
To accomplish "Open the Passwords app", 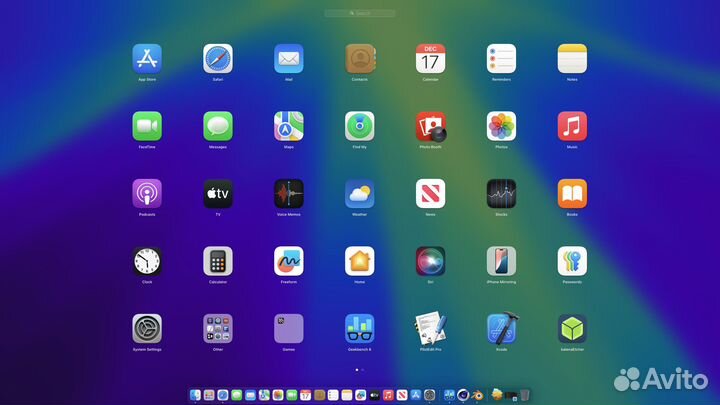I will pyautogui.click(x=572, y=261).
